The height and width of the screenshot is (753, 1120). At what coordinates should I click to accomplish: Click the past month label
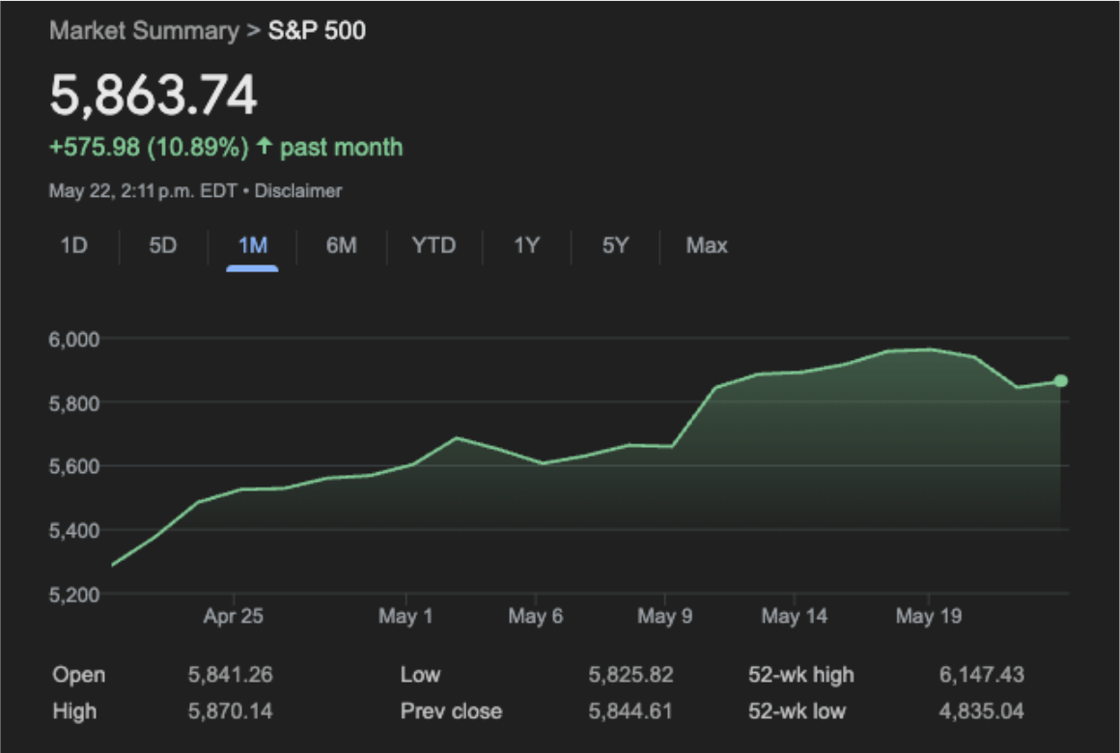[341, 147]
